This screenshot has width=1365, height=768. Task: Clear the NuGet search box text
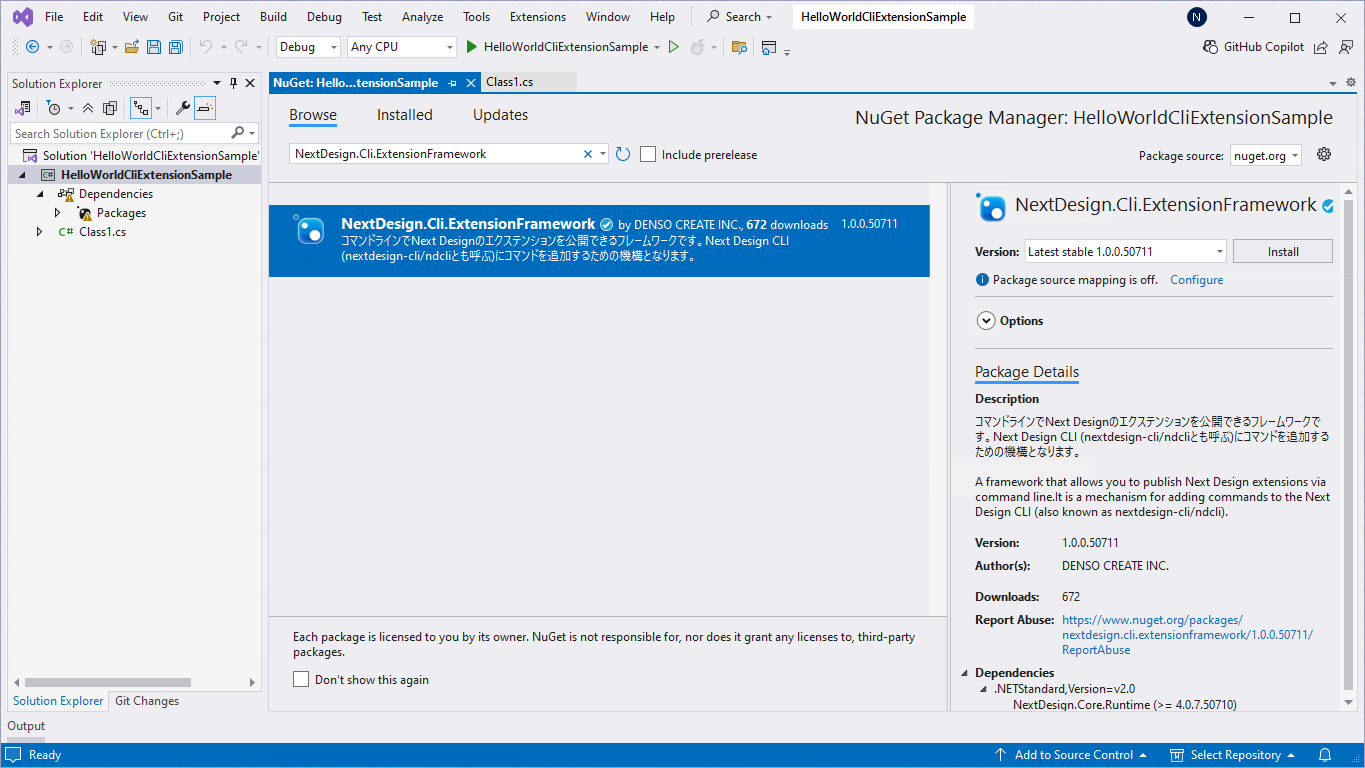tap(588, 154)
